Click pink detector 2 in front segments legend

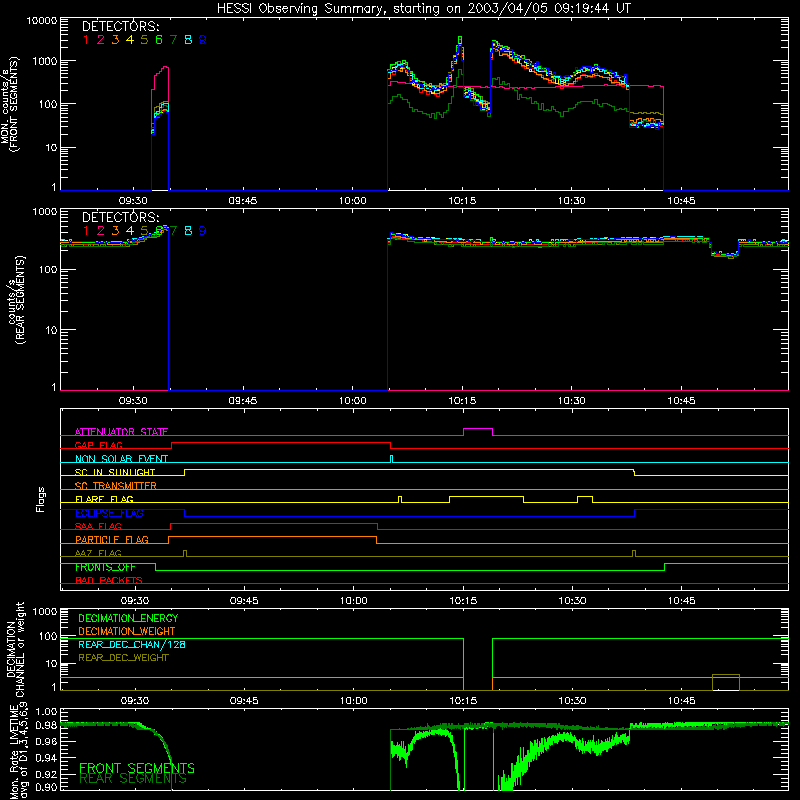tap(101, 40)
